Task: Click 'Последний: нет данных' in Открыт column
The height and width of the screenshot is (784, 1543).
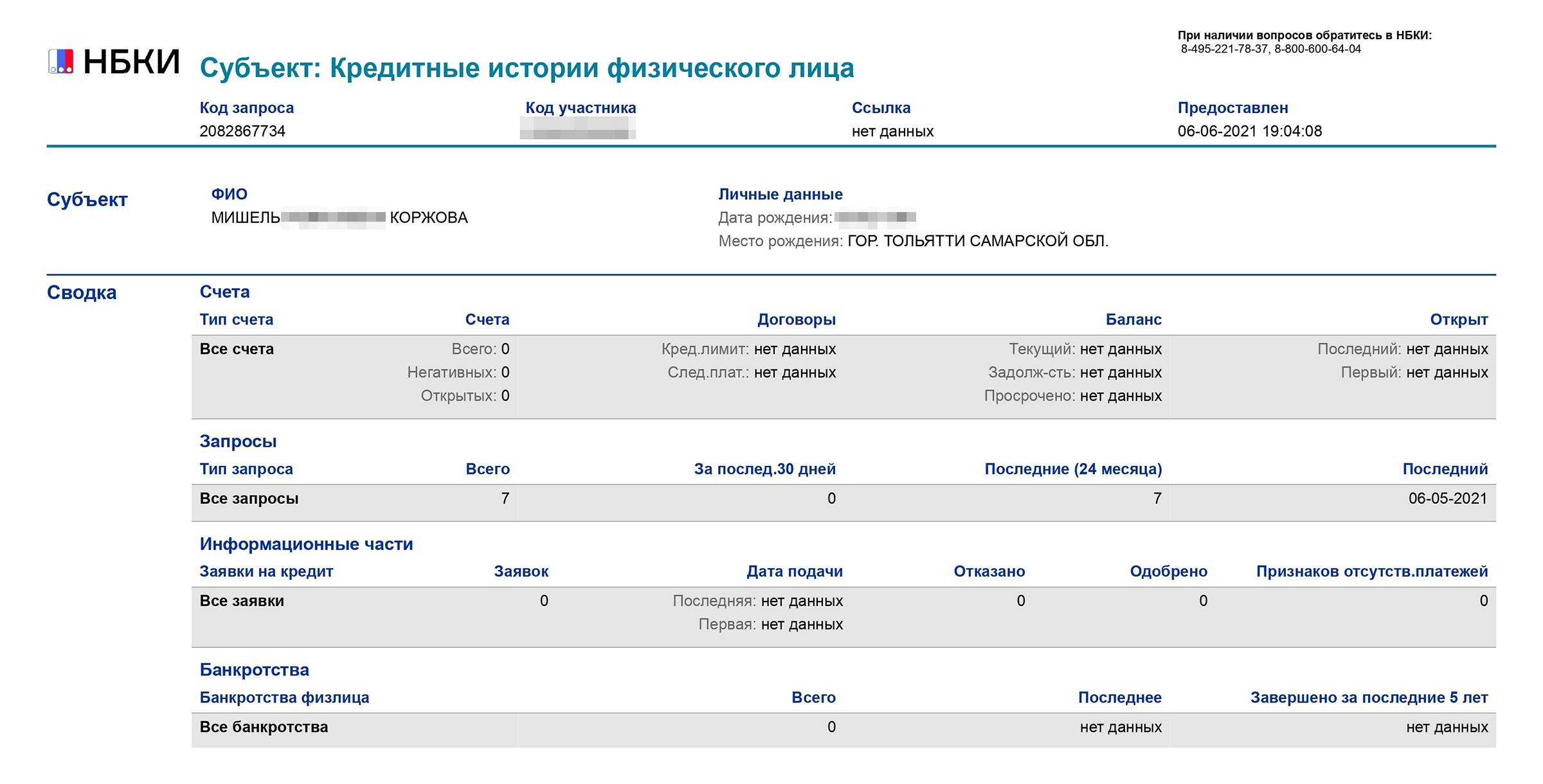Action: tap(1403, 349)
